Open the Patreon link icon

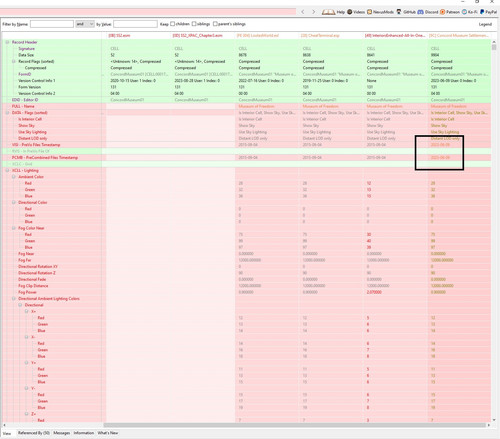(x=442, y=12)
